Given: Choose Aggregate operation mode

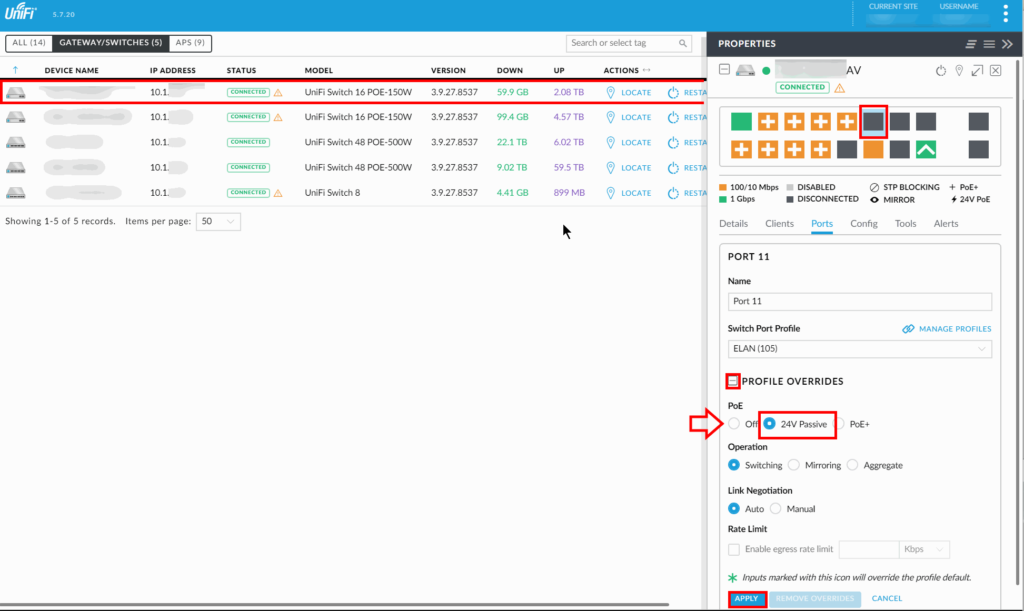Looking at the screenshot, I should coord(852,465).
